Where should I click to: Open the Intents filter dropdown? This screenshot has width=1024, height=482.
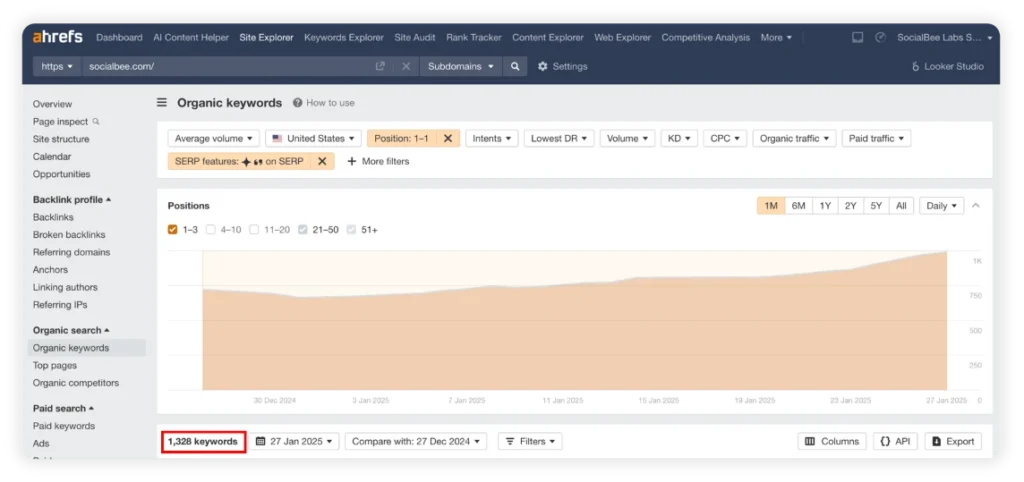tap(492, 138)
